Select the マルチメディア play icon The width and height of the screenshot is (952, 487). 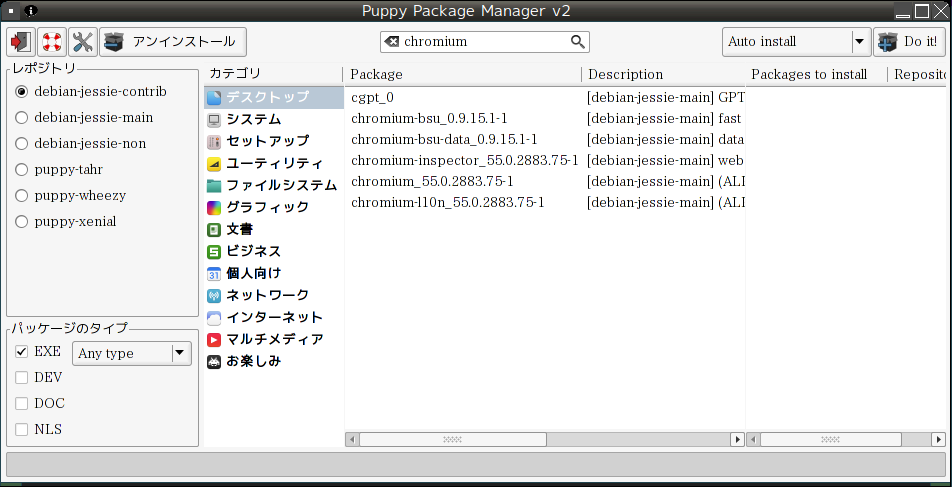214,339
